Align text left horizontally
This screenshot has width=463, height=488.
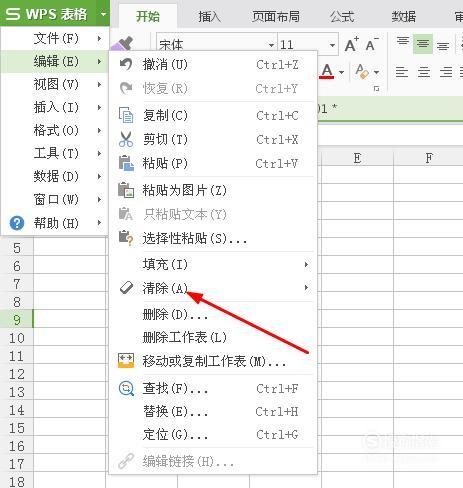pos(402,72)
